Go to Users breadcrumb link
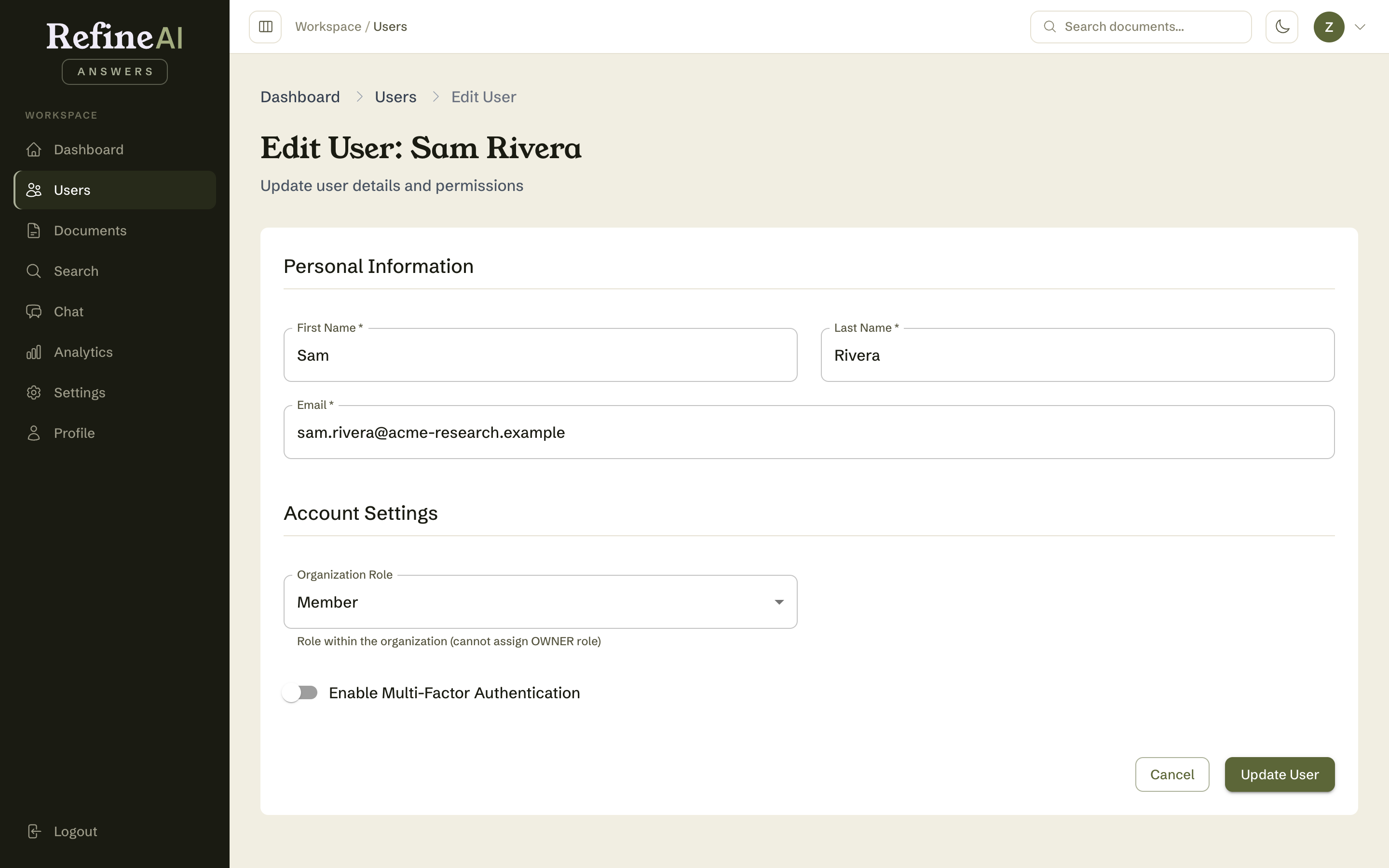The height and width of the screenshot is (868, 1389). 395,96
